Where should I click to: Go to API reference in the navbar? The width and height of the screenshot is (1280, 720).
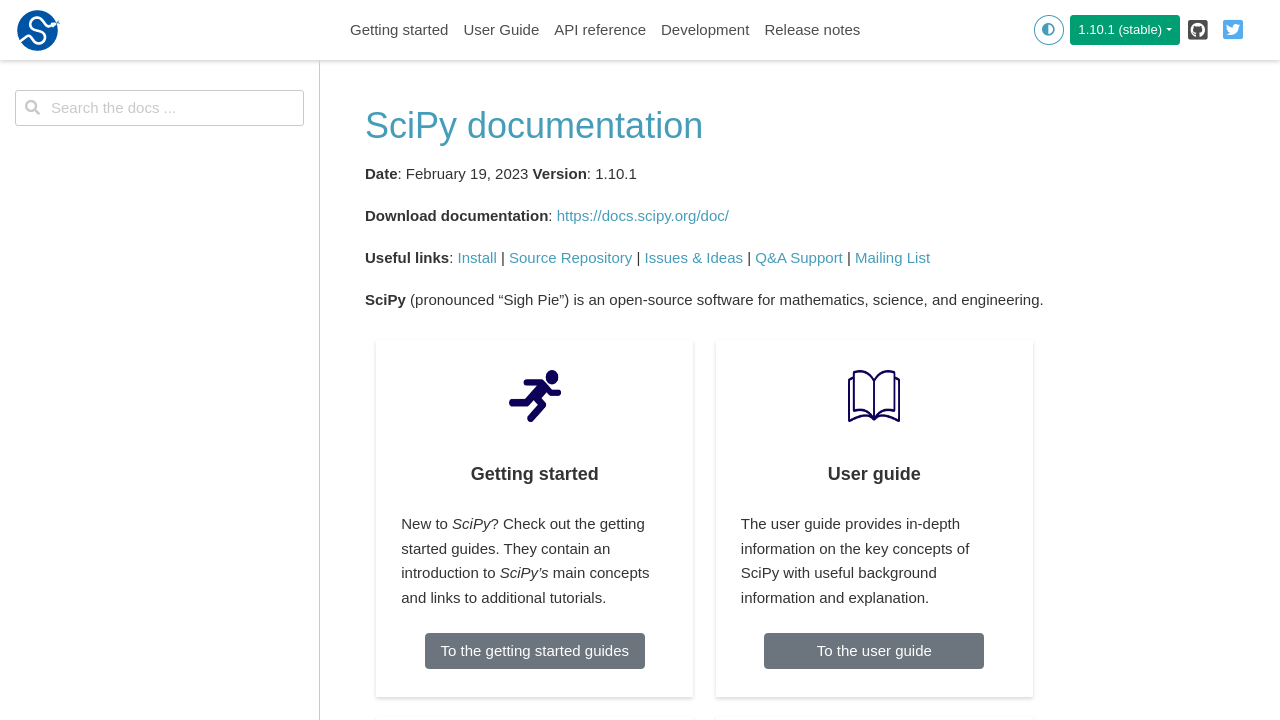point(600,30)
